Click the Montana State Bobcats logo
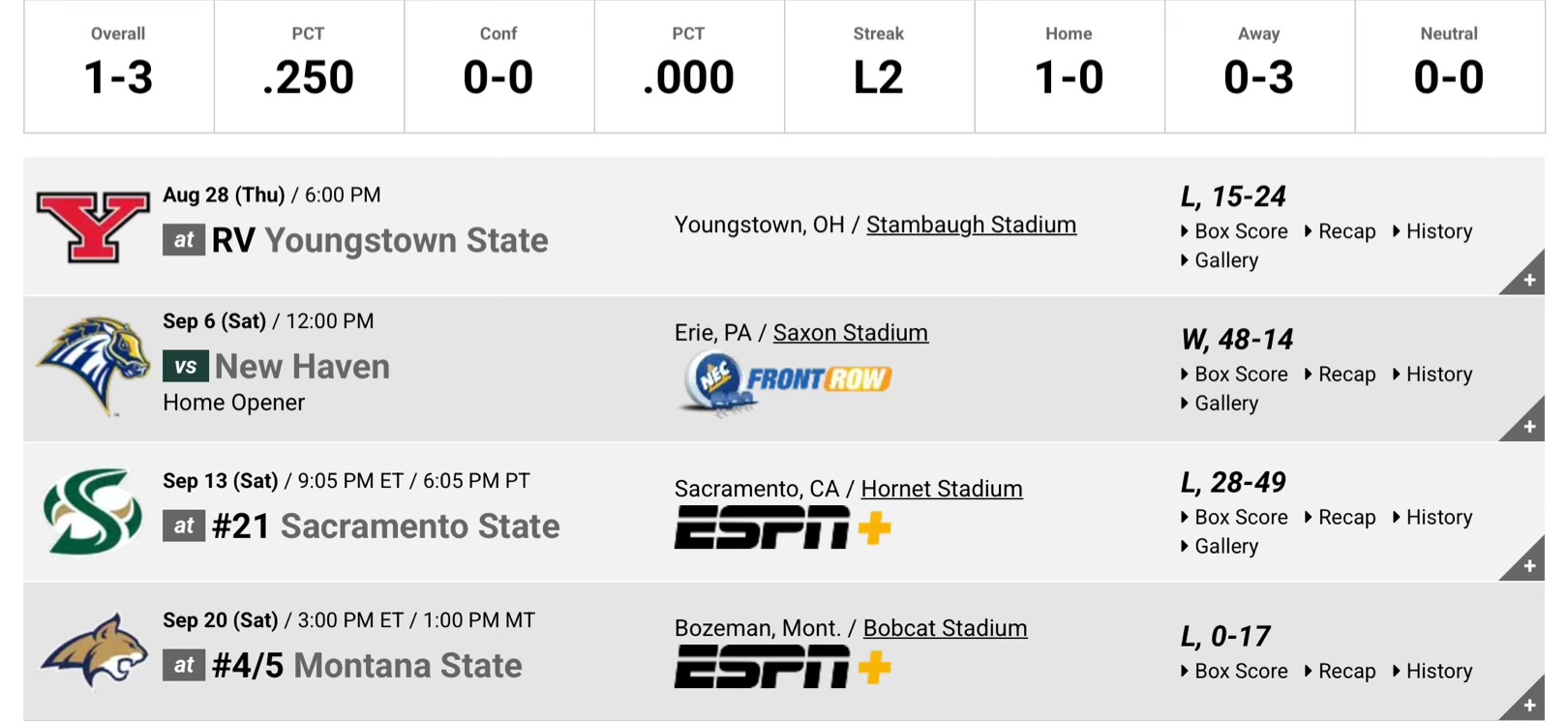This screenshot has width=1568, height=721. point(93,650)
